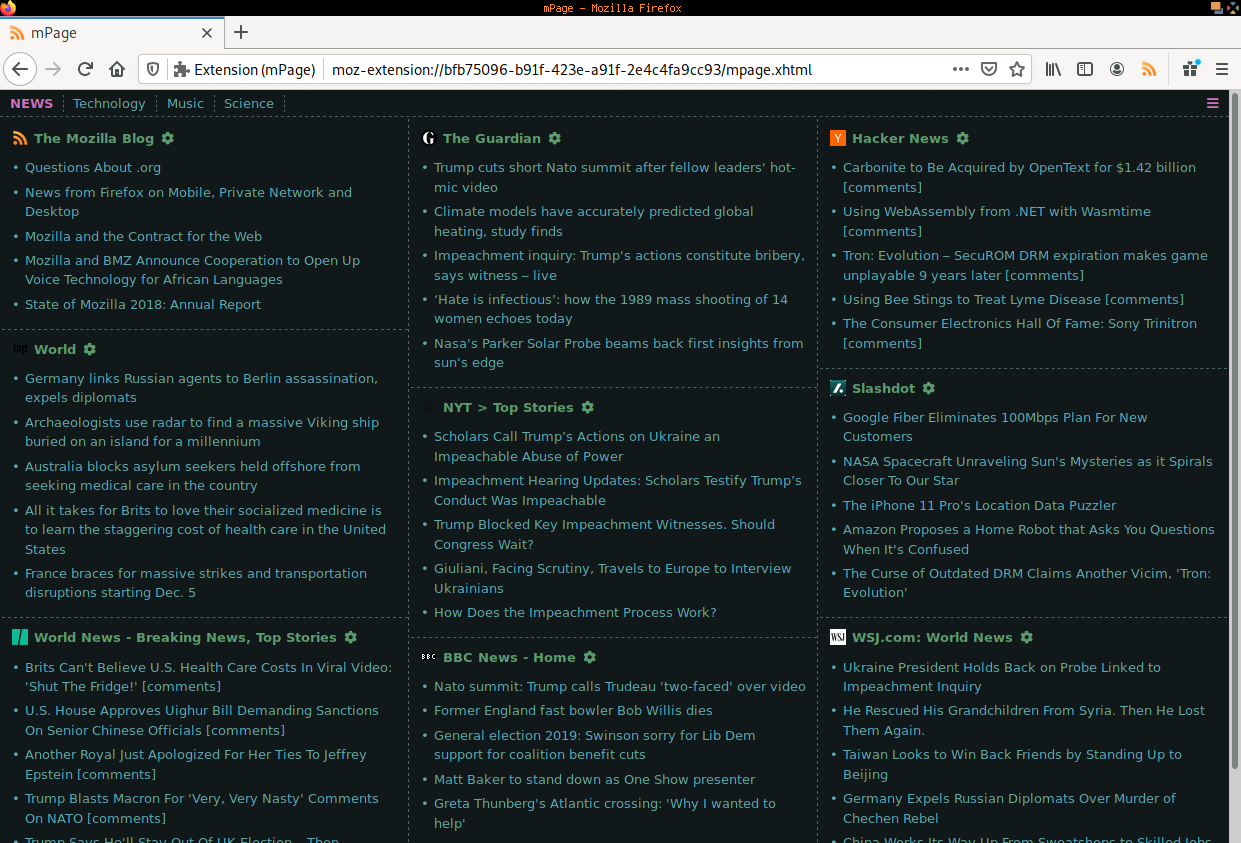Click the mPage RSS icon in the toolbar
The image size is (1241, 843).
coord(1149,69)
